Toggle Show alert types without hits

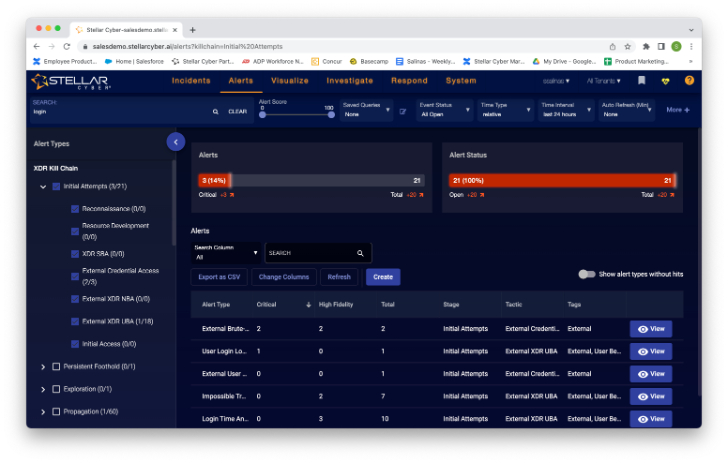coord(587,274)
